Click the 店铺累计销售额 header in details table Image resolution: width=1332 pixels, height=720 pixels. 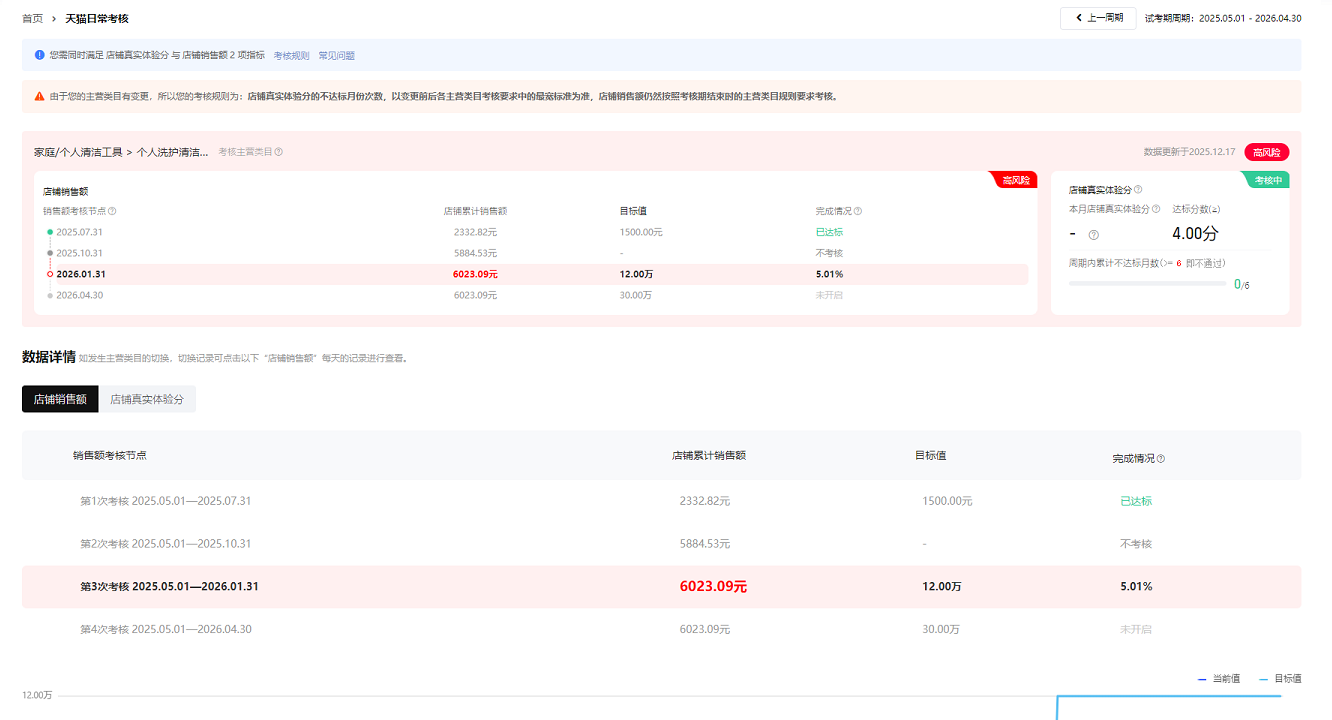click(x=709, y=455)
